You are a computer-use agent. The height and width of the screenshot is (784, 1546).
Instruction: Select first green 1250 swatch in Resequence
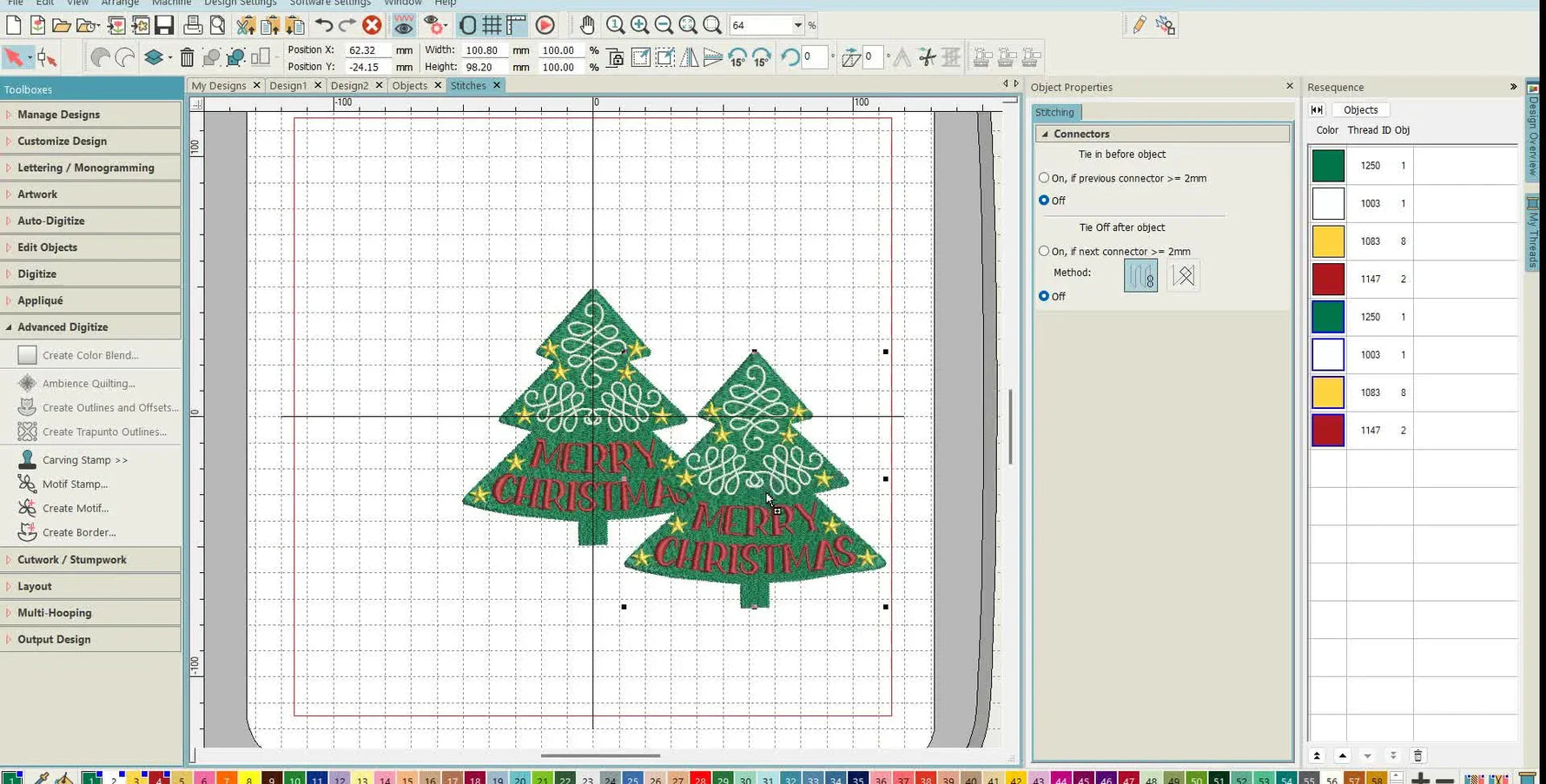pos(1328,166)
